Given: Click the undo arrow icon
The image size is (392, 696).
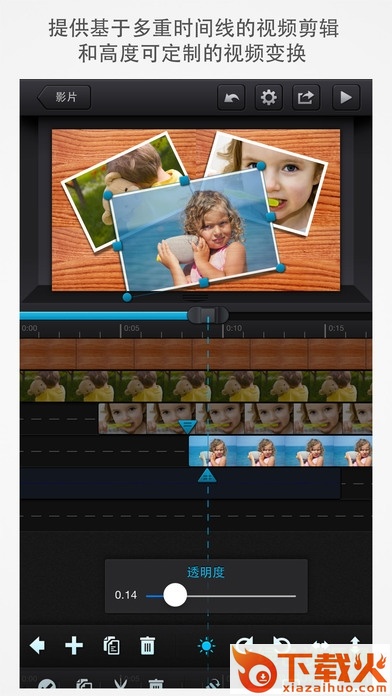Looking at the screenshot, I should [x=231, y=98].
